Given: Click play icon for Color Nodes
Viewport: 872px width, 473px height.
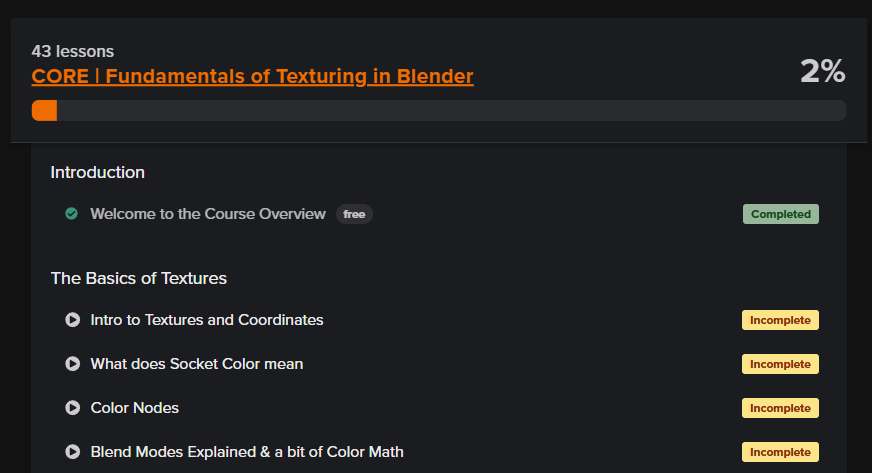Looking at the screenshot, I should pyautogui.click(x=72, y=407).
